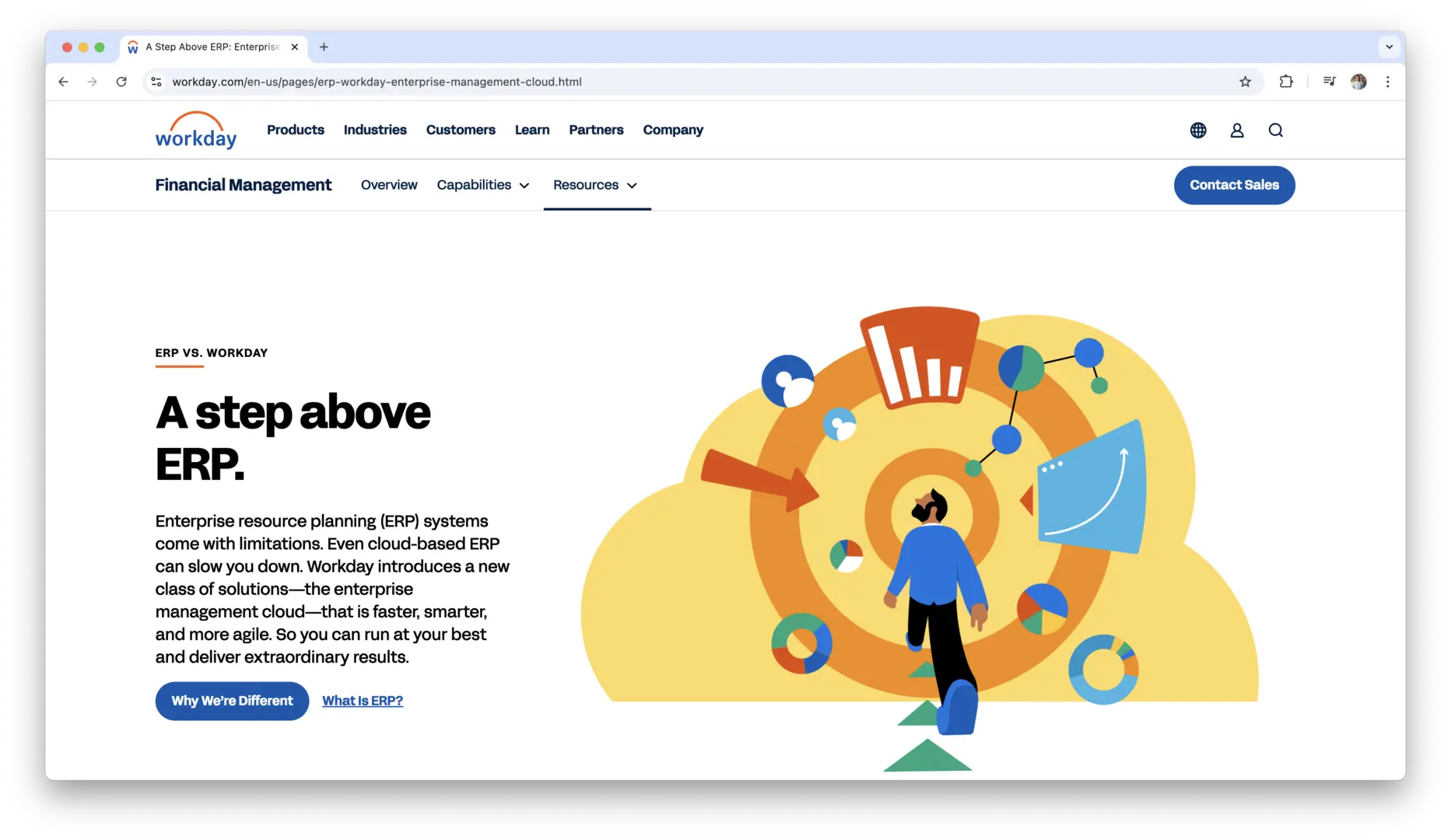Go back to the previous page
This screenshot has height=840, width=1451.
(x=64, y=82)
